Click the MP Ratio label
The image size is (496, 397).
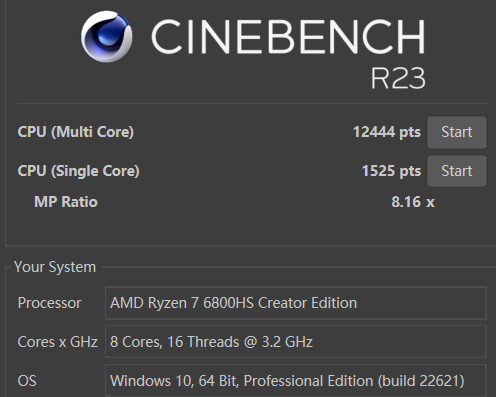click(x=66, y=202)
